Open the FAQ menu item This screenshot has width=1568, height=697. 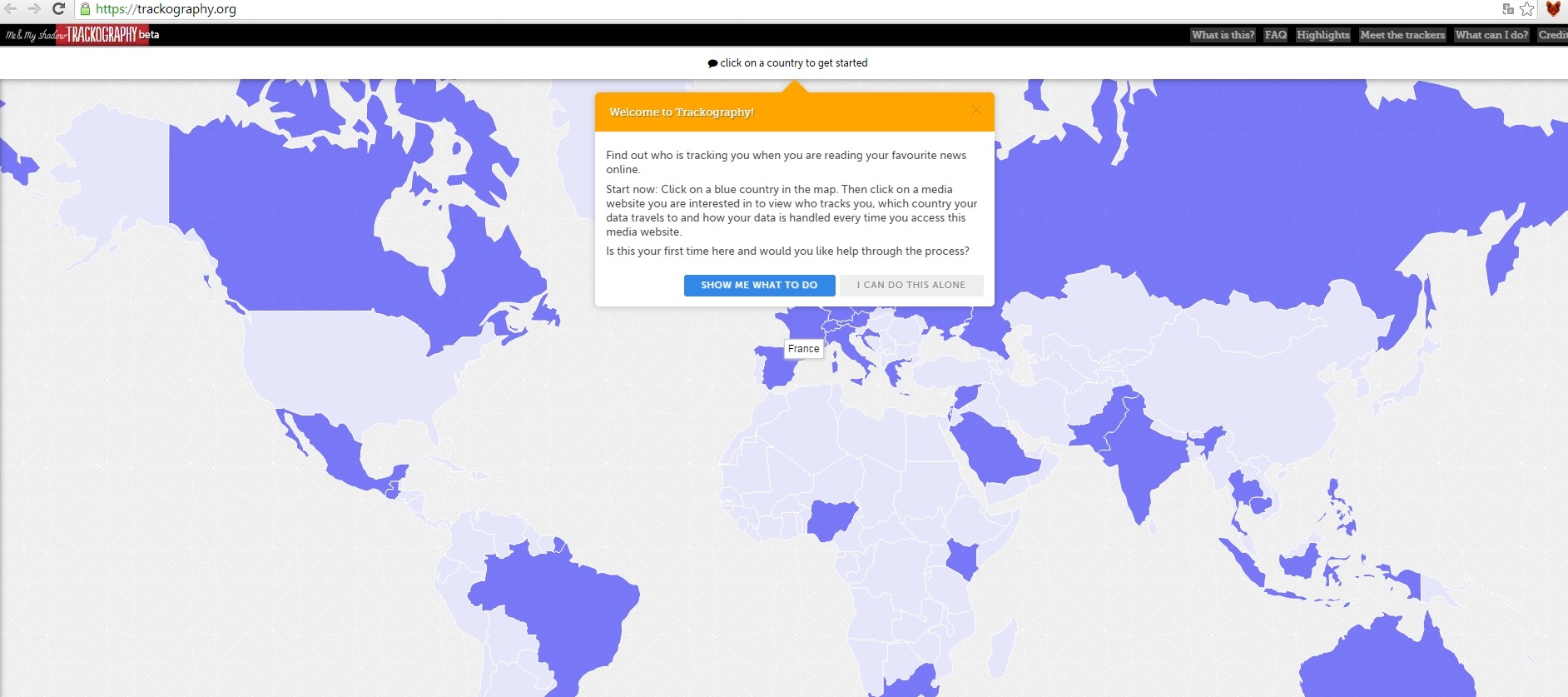tap(1275, 35)
